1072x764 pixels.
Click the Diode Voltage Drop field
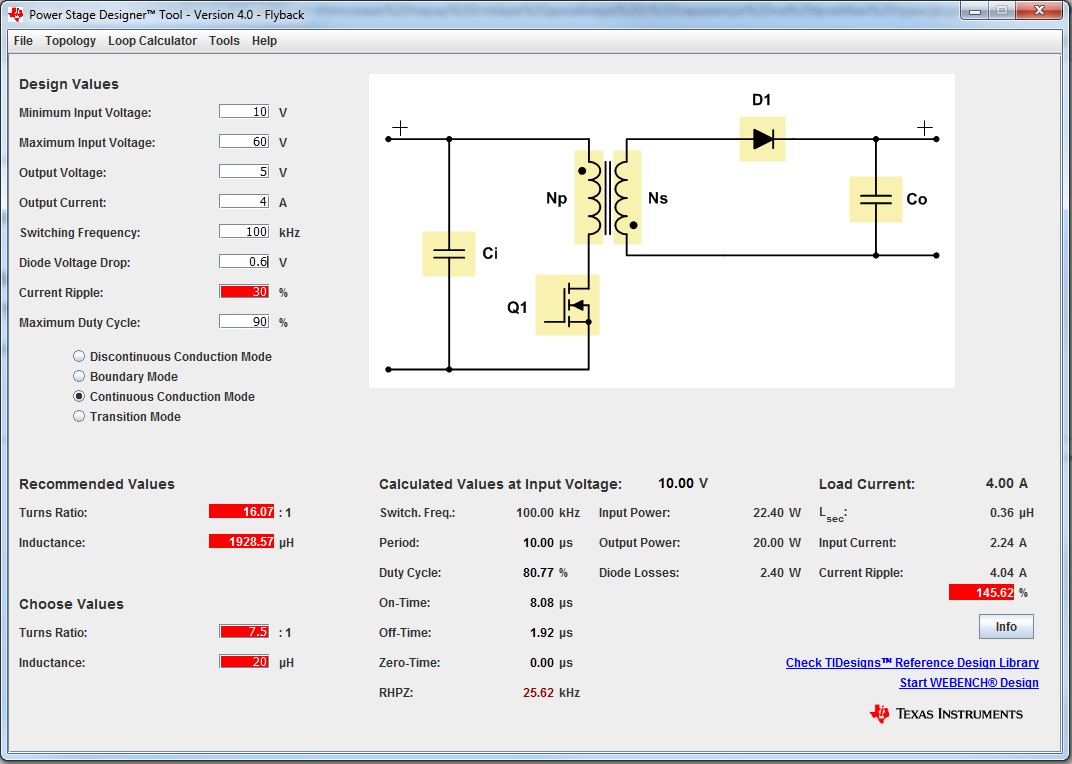point(244,261)
